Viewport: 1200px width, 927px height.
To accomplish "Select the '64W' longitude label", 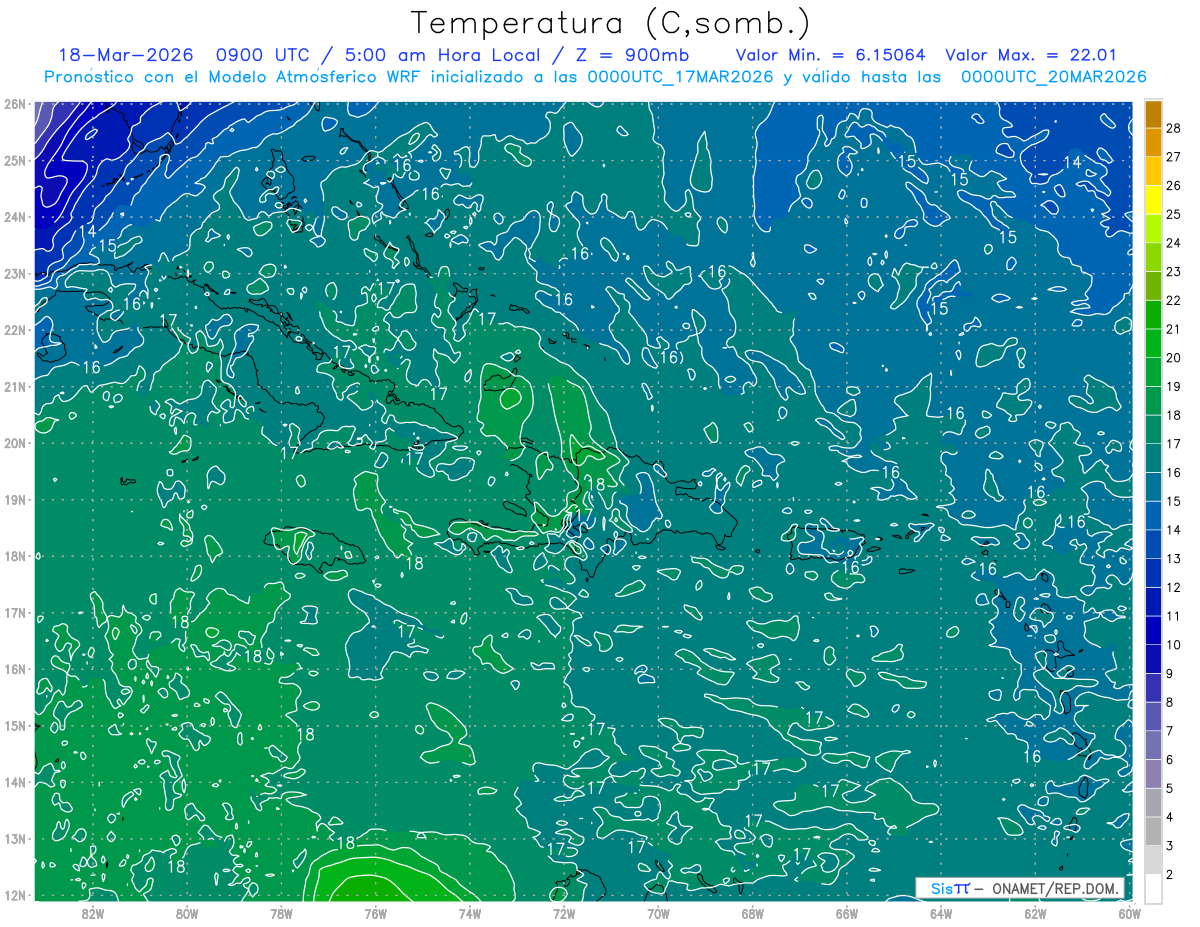I will [941, 913].
